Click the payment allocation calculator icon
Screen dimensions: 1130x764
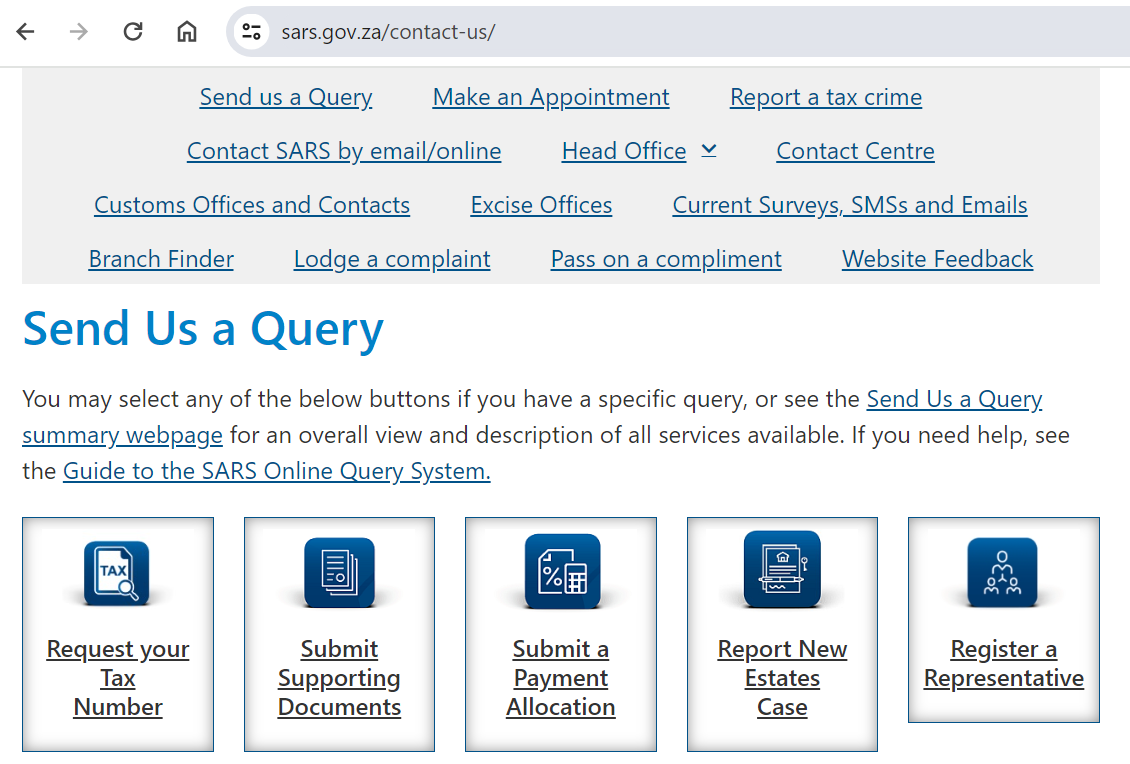[x=562, y=571]
